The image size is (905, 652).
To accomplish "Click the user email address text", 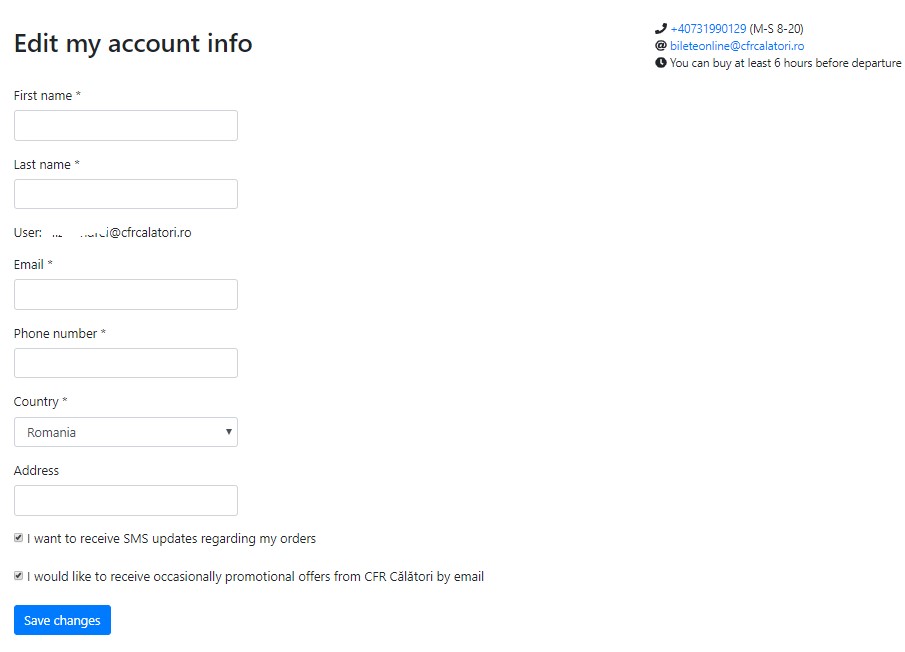I will coord(122,233).
